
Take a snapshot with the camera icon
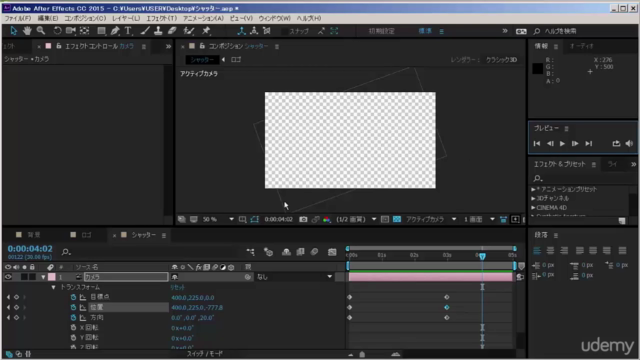[303, 220]
